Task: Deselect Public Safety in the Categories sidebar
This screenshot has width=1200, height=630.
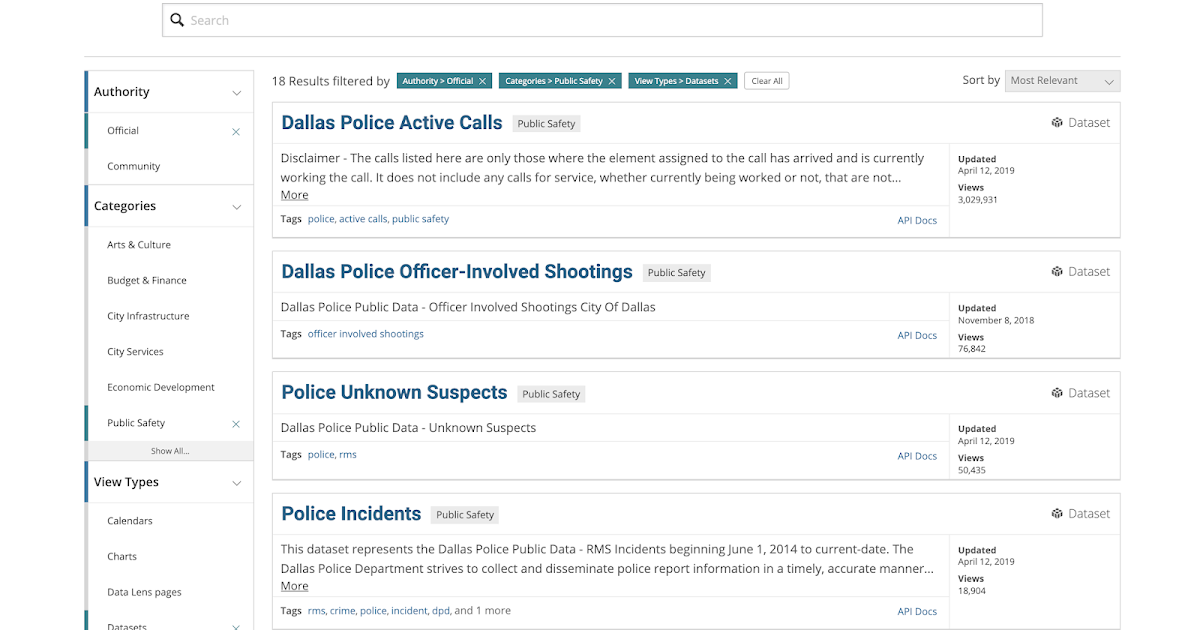Action: [236, 423]
